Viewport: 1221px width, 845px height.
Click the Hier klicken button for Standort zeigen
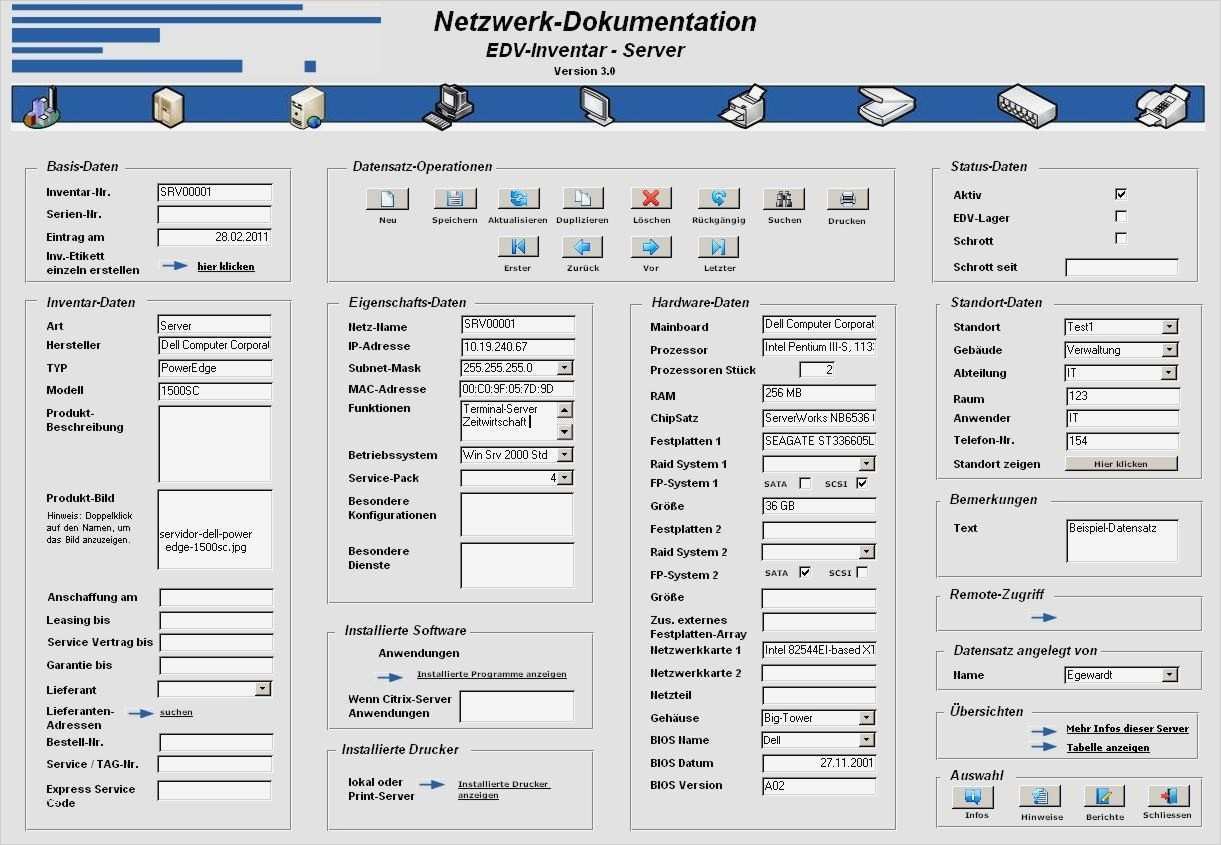(1121, 464)
